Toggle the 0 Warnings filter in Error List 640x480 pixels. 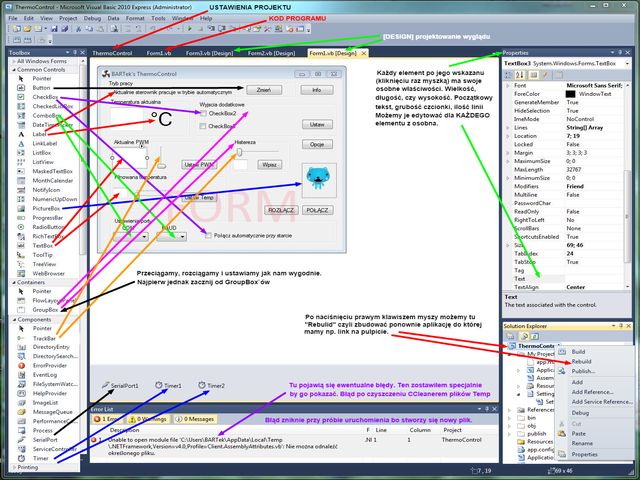point(148,419)
